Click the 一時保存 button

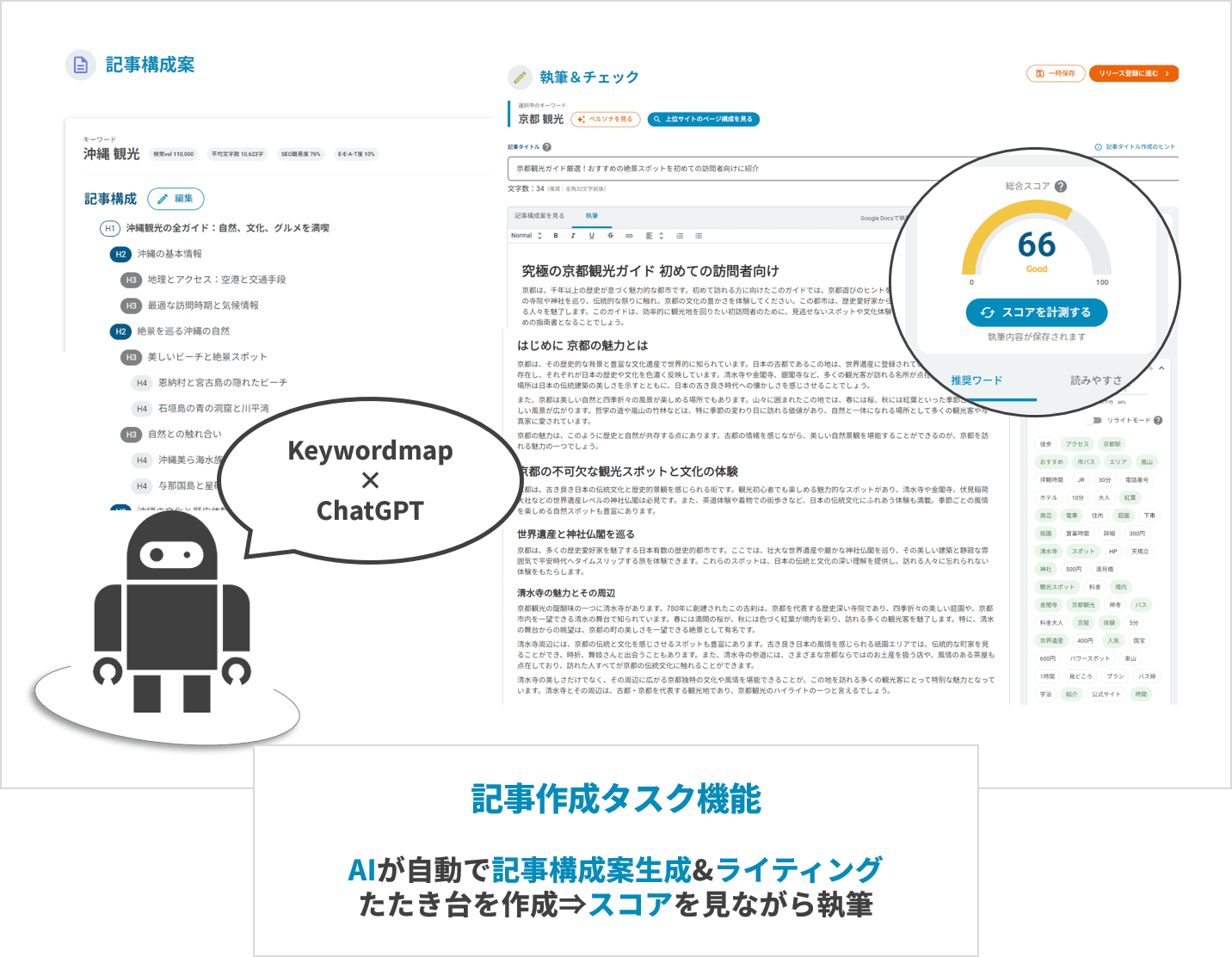point(1056,74)
